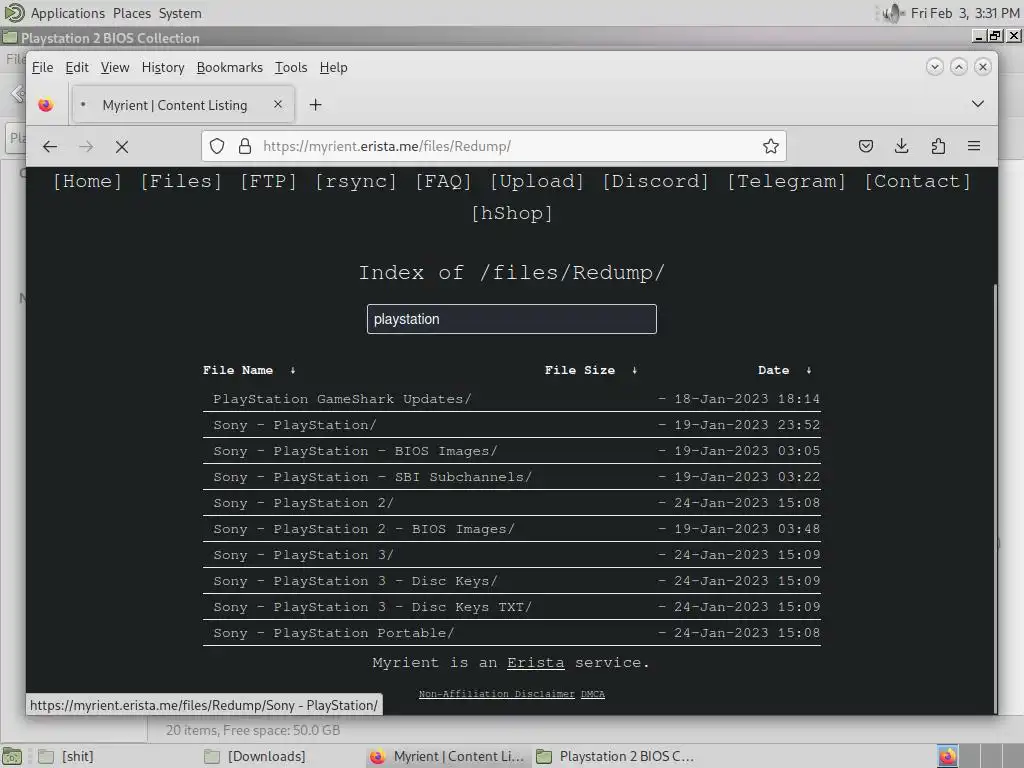The width and height of the screenshot is (1024, 768).
Task: Open the Applications menu in top panel
Action: [67, 13]
